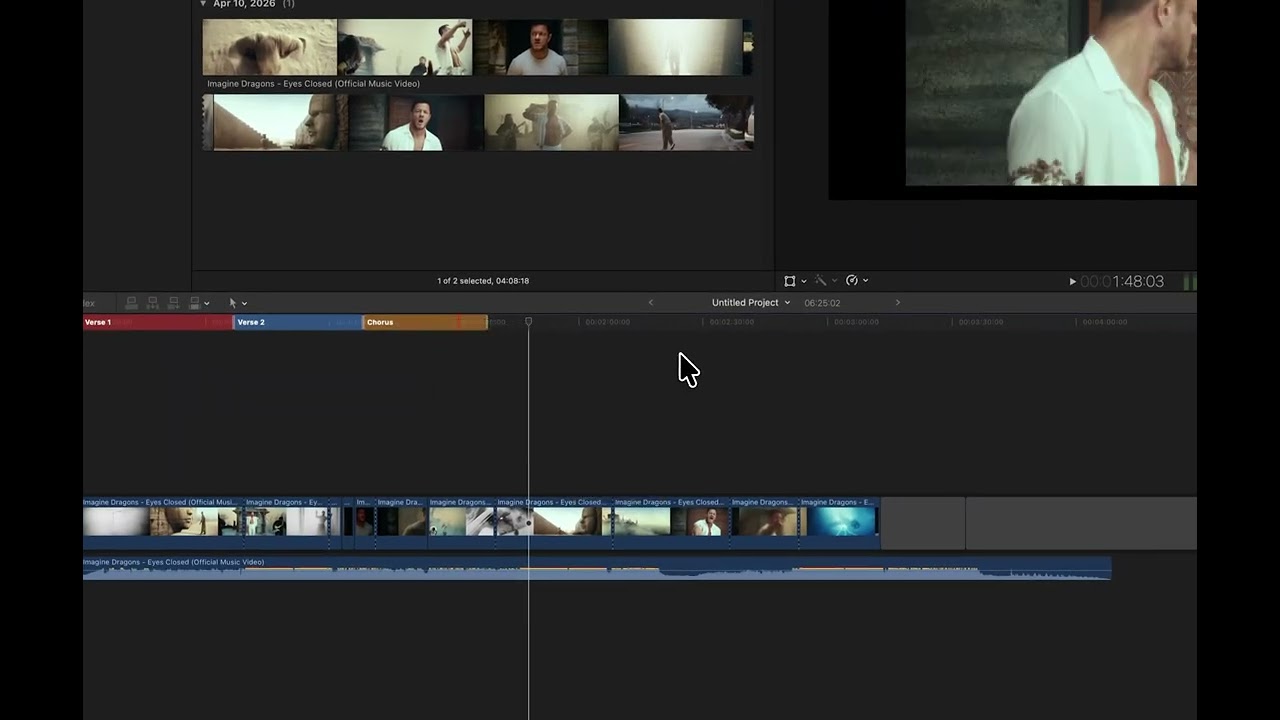This screenshot has height=720, width=1280.
Task: Select the arrow Select tool icon
Action: [232, 303]
